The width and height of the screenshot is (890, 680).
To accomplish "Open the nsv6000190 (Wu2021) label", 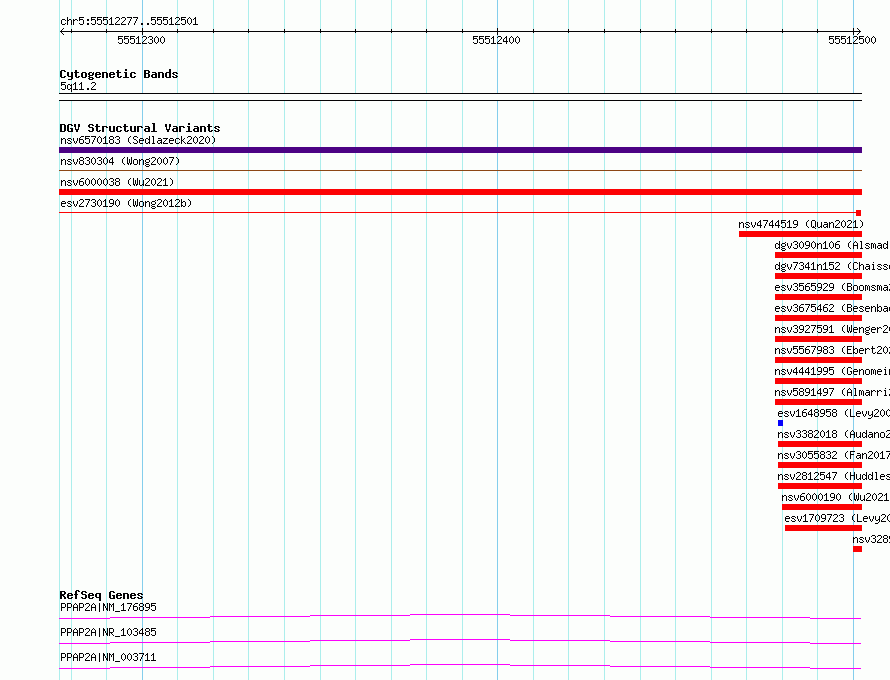I will [835, 497].
